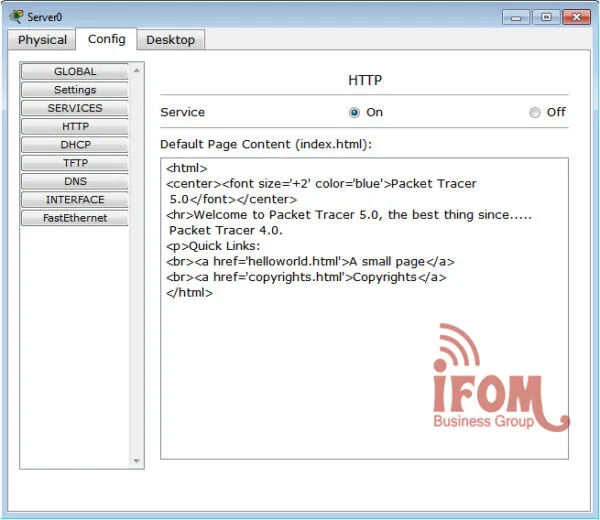Open the FastEthernet interface settings
Image resolution: width=600 pixels, height=520 pixels.
click(75, 218)
